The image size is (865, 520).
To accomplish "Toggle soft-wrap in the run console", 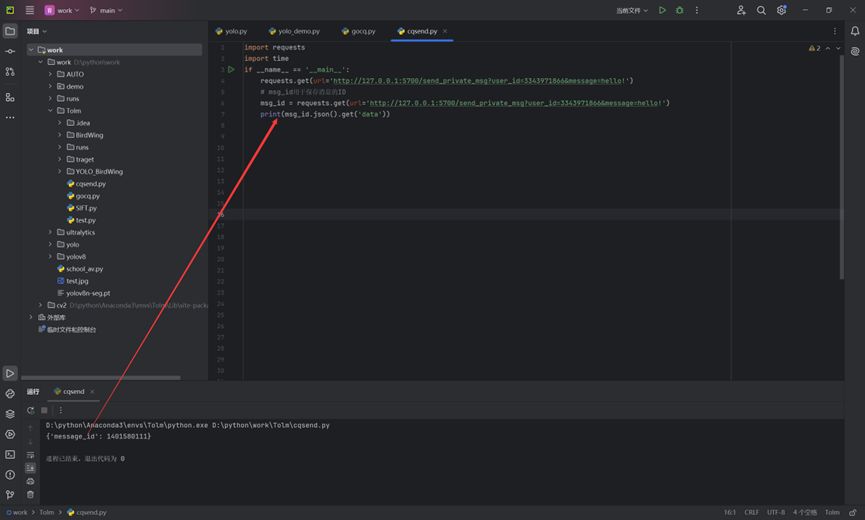I will (x=30, y=455).
